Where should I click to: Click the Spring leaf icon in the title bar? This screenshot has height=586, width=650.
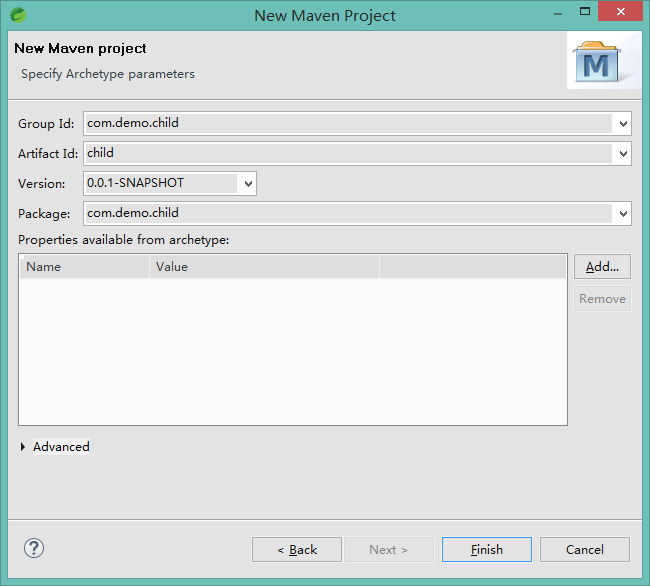[18, 15]
